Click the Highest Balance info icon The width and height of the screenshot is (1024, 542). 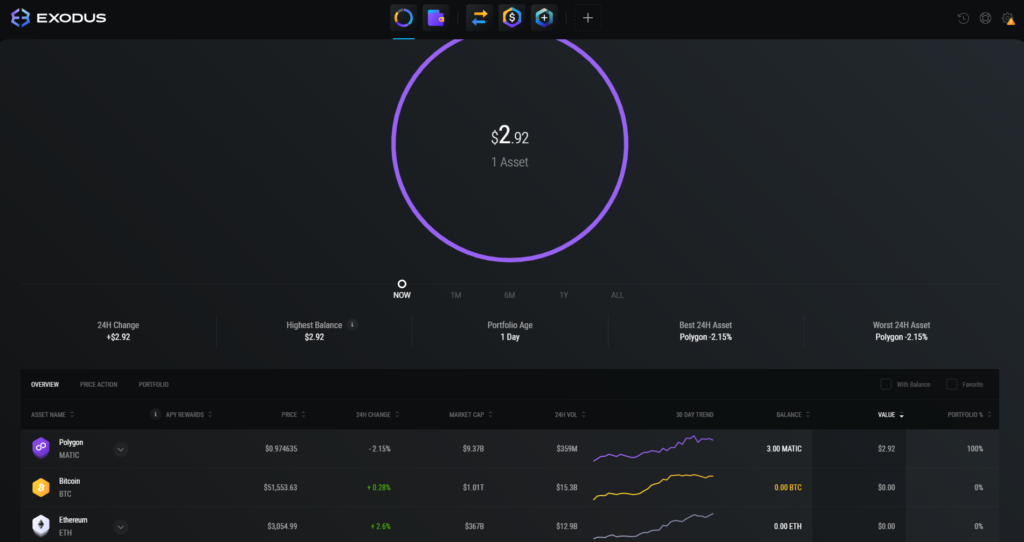click(352, 325)
